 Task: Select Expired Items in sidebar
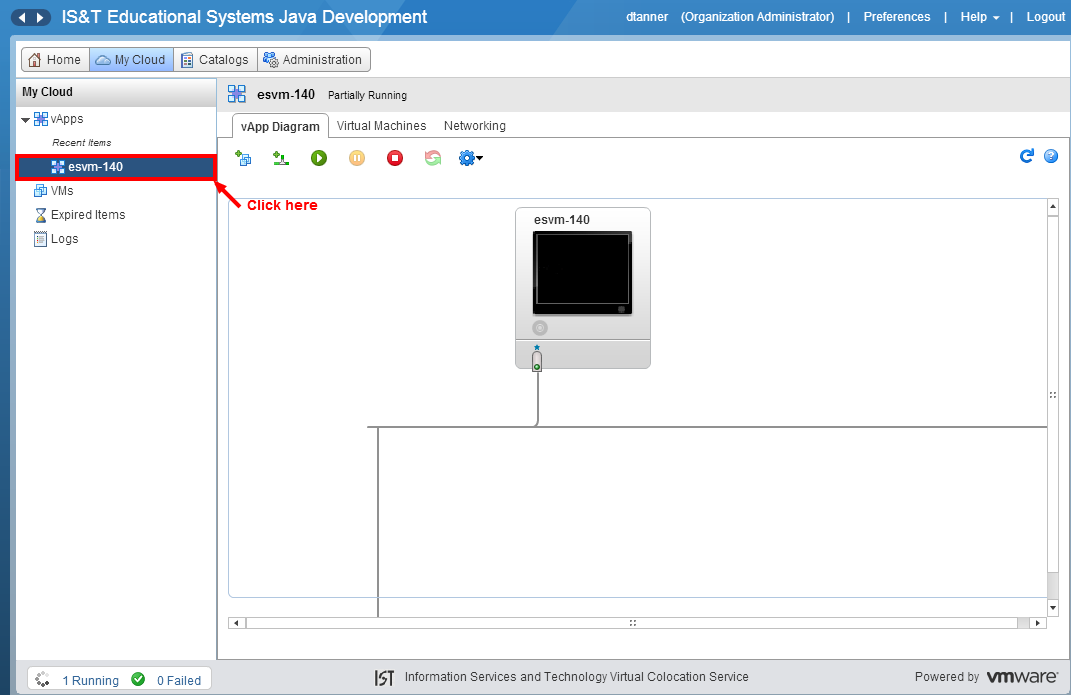(87, 215)
